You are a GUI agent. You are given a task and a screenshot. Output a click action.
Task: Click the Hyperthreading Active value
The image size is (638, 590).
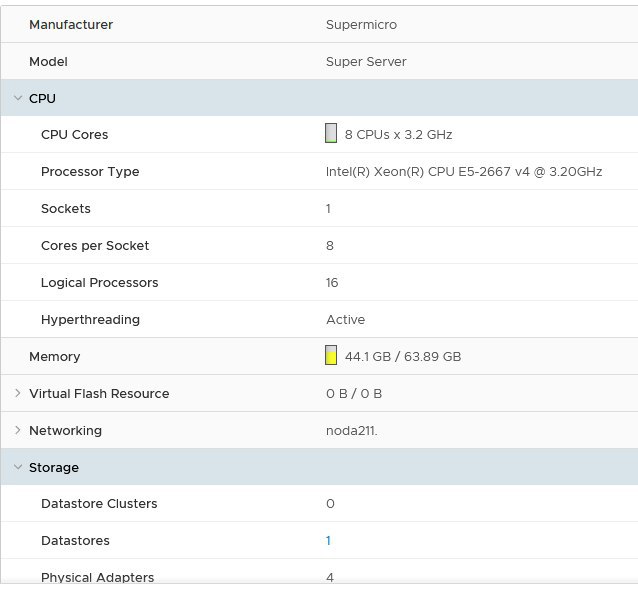click(345, 319)
